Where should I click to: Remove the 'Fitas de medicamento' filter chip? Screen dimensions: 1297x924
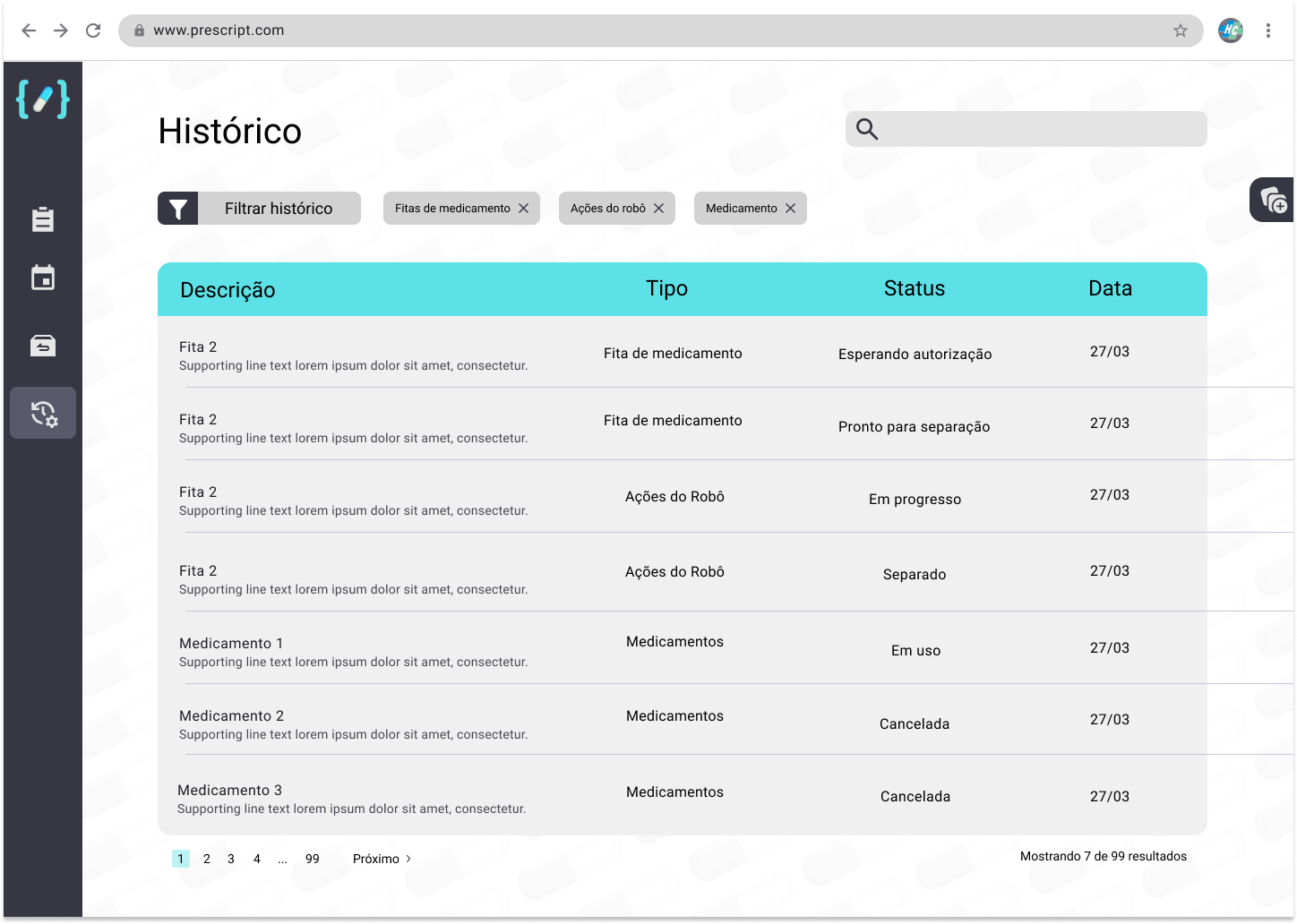click(x=524, y=209)
